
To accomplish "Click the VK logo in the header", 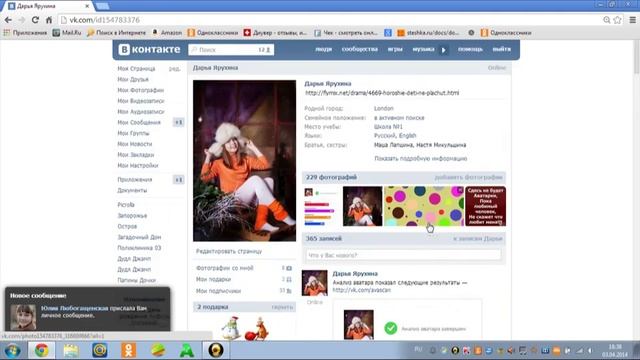I will point(149,49).
